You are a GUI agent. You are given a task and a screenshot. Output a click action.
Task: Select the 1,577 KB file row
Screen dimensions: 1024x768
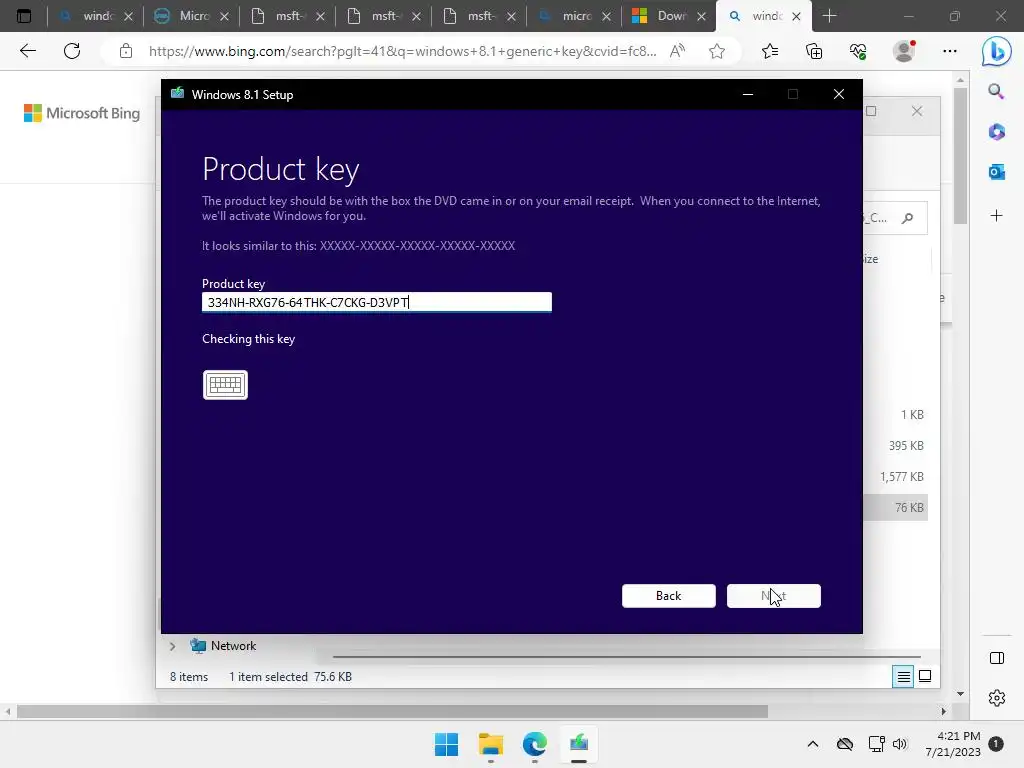(896, 477)
